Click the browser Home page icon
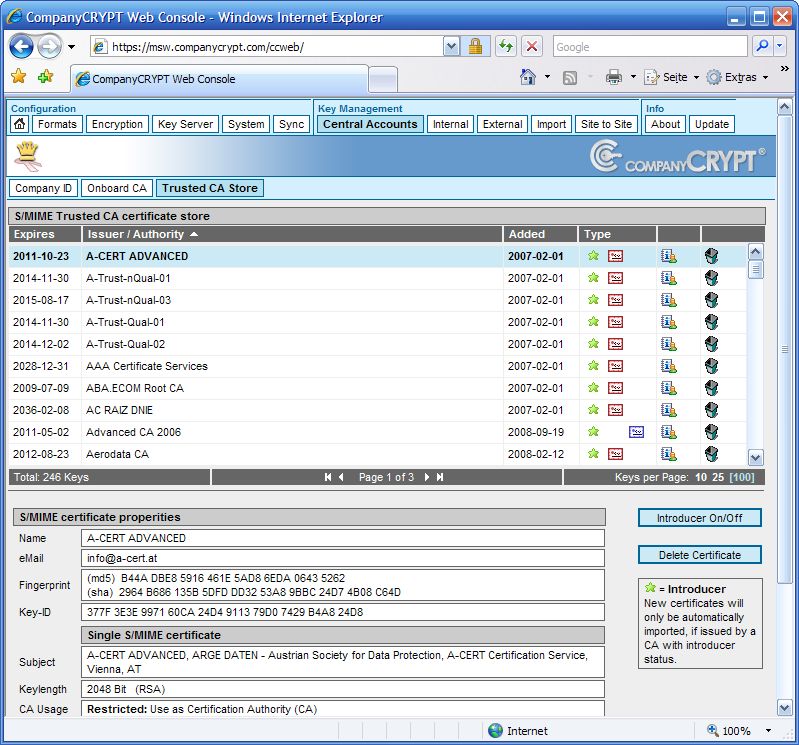Screen dimensions: 799x745 pos(528,77)
